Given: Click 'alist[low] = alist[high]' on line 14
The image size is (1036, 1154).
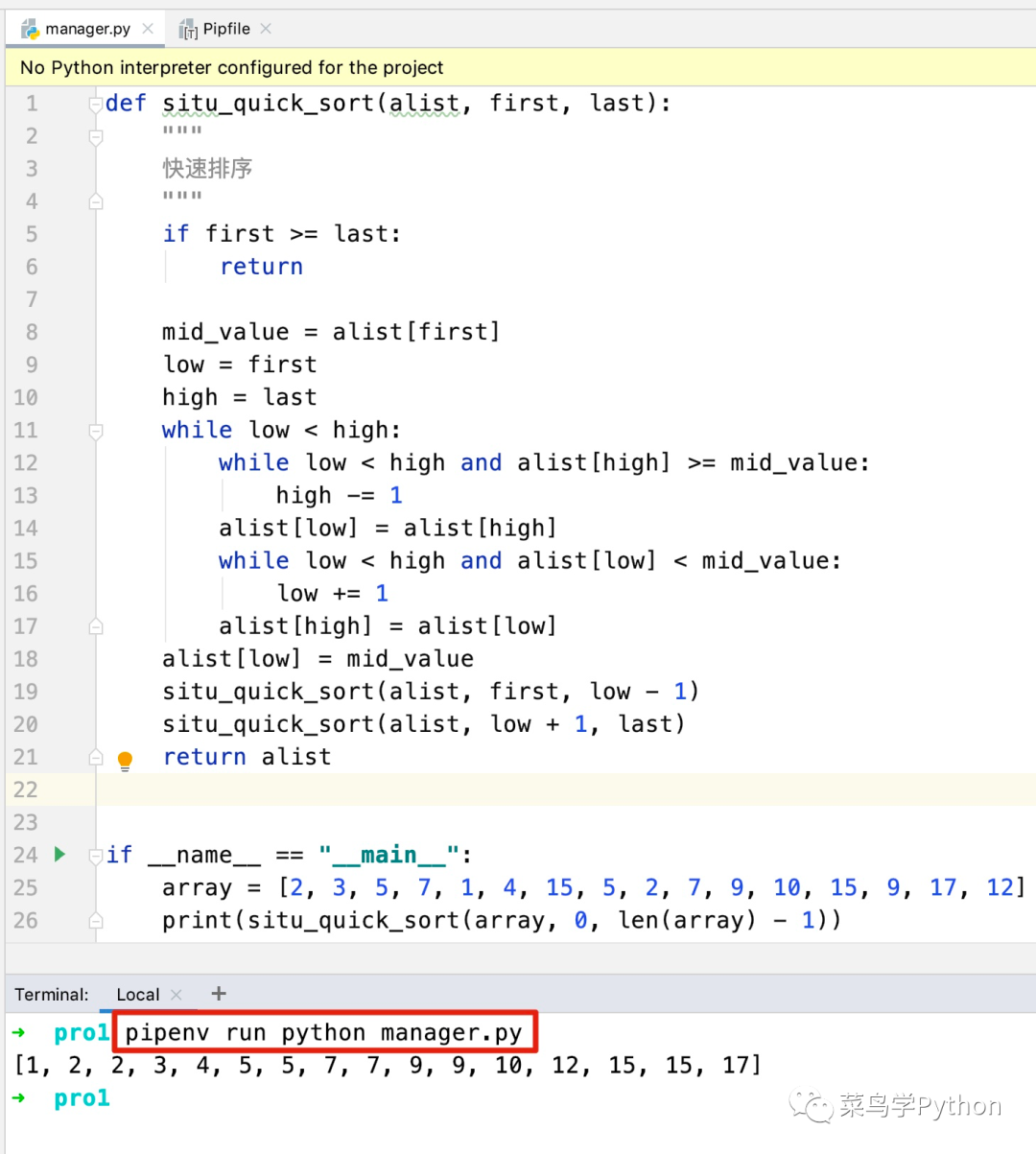Looking at the screenshot, I should 388,528.
